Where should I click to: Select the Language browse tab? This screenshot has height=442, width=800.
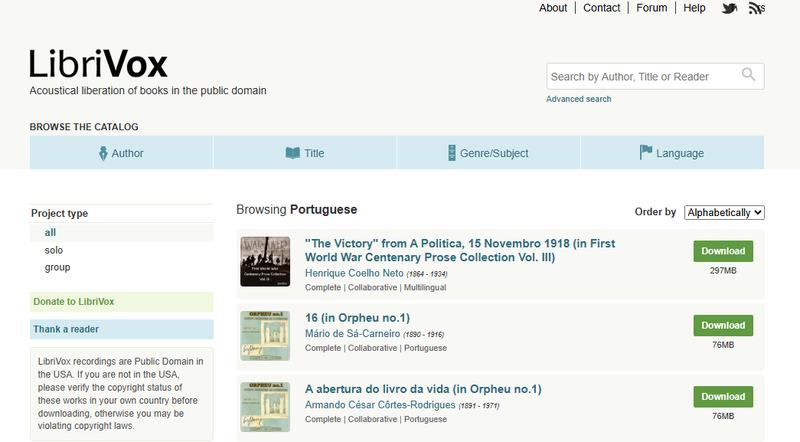coord(672,153)
